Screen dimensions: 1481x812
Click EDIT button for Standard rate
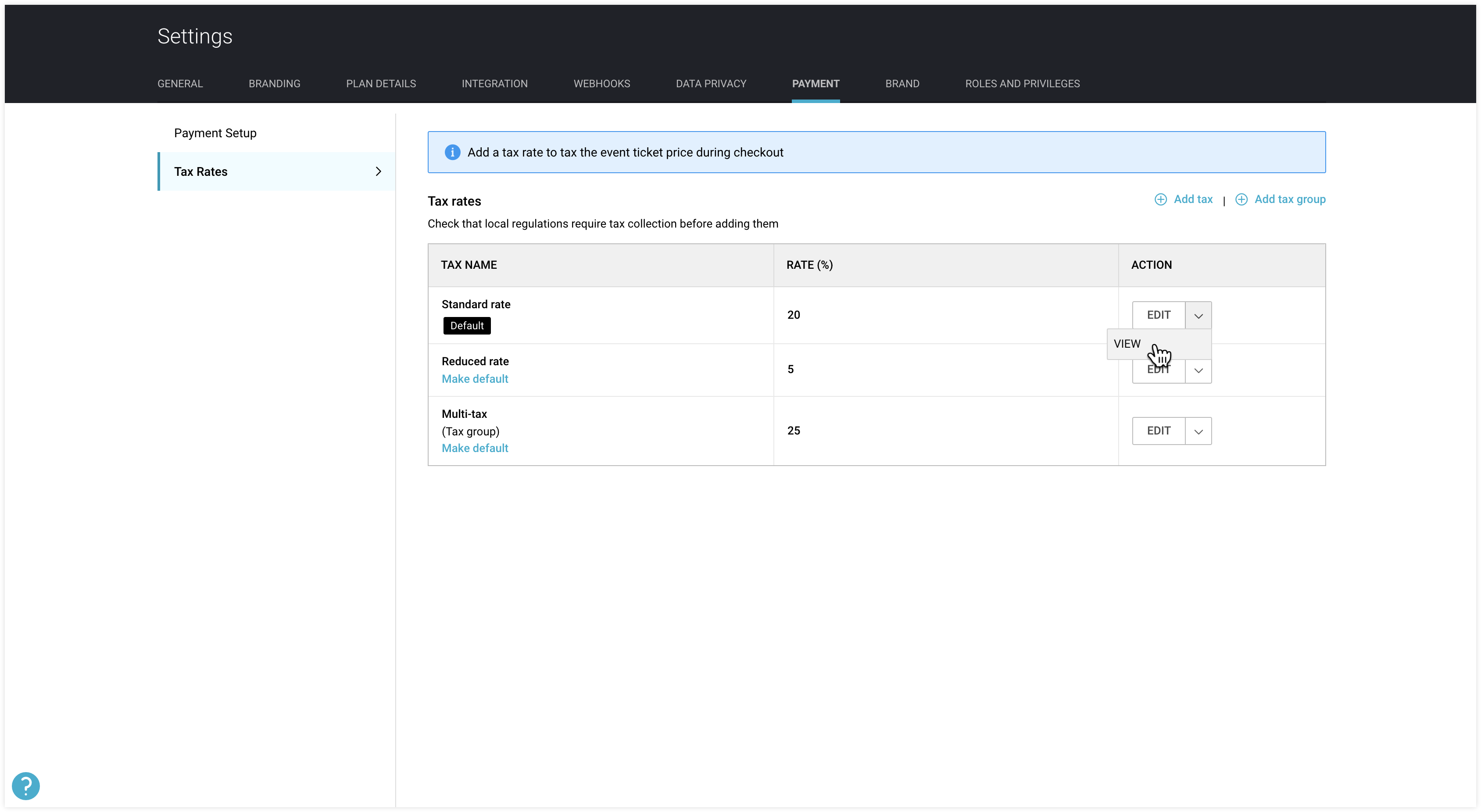1158,314
